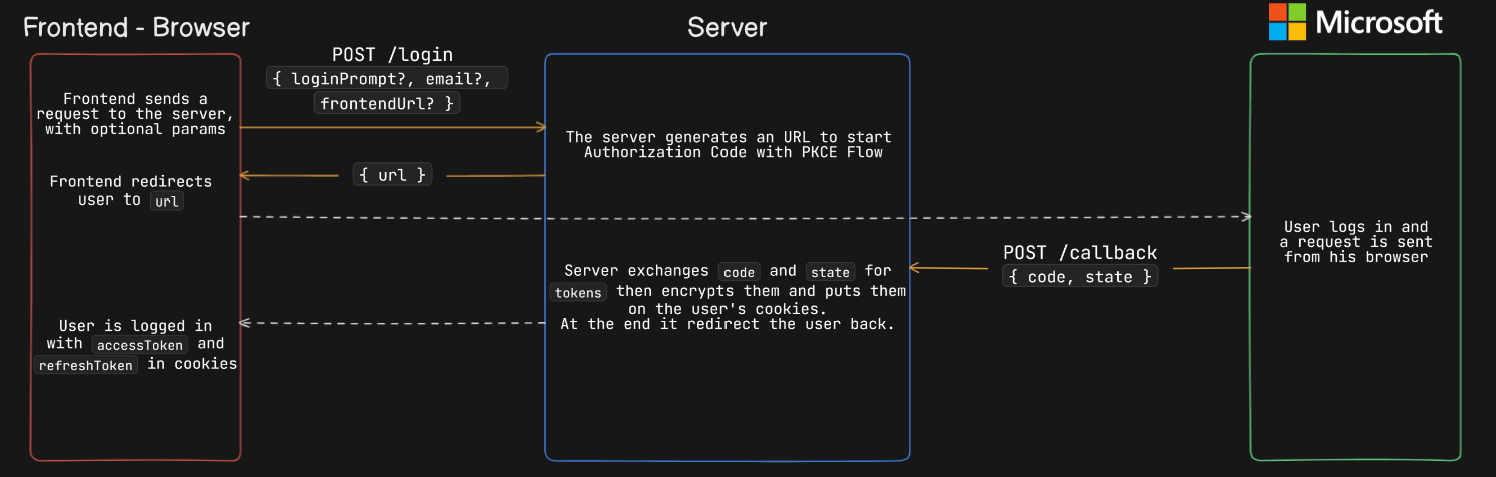The width and height of the screenshot is (1496, 477).
Task: Select 'Authorization Code with PKCE Flow' text
Action: pos(733,153)
